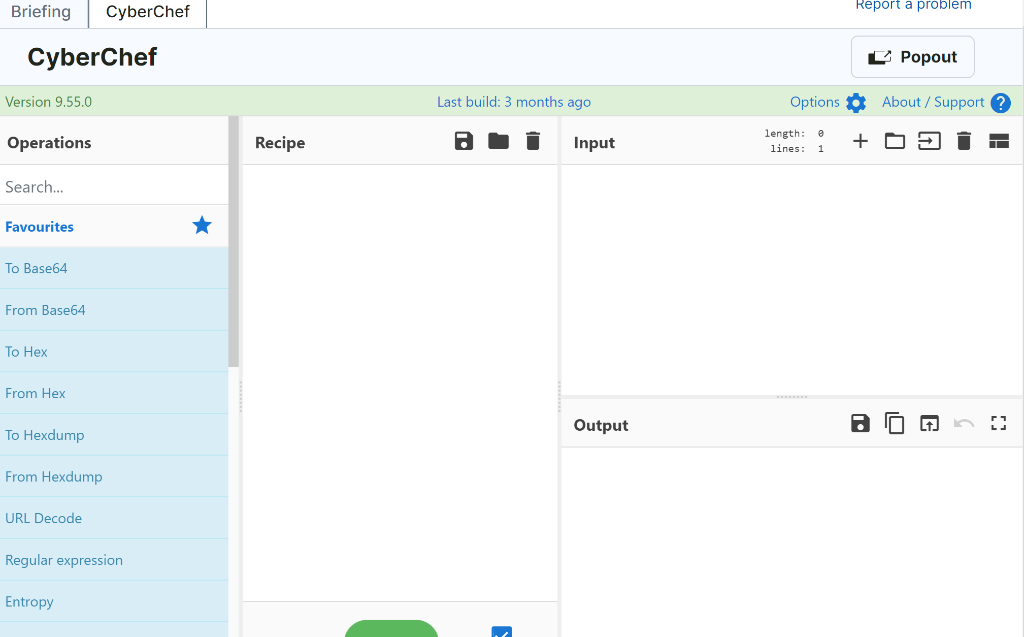Open file as input
The width and height of the screenshot is (1024, 637).
point(929,141)
